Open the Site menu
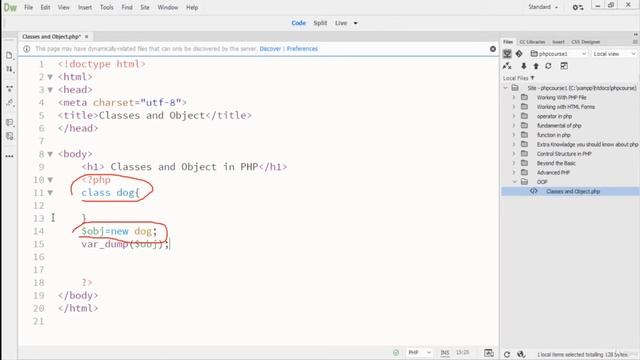 click(144, 7)
